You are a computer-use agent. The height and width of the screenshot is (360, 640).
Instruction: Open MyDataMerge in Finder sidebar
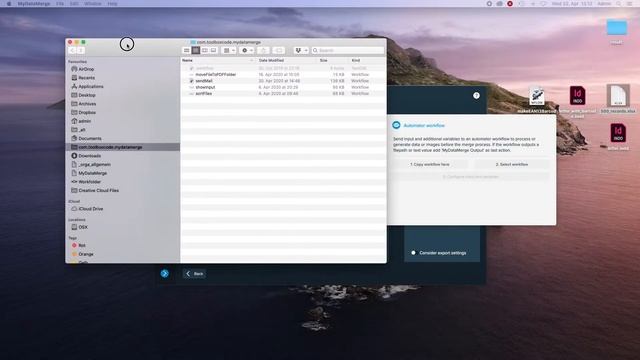pos(92,173)
